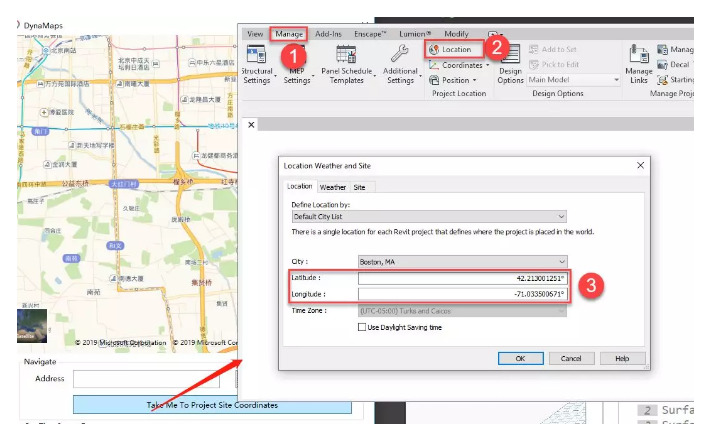Image resolution: width=706 pixels, height=428 pixels.
Task: Toggle Use Daylight Saving time checkbox
Action: pyautogui.click(x=362, y=327)
